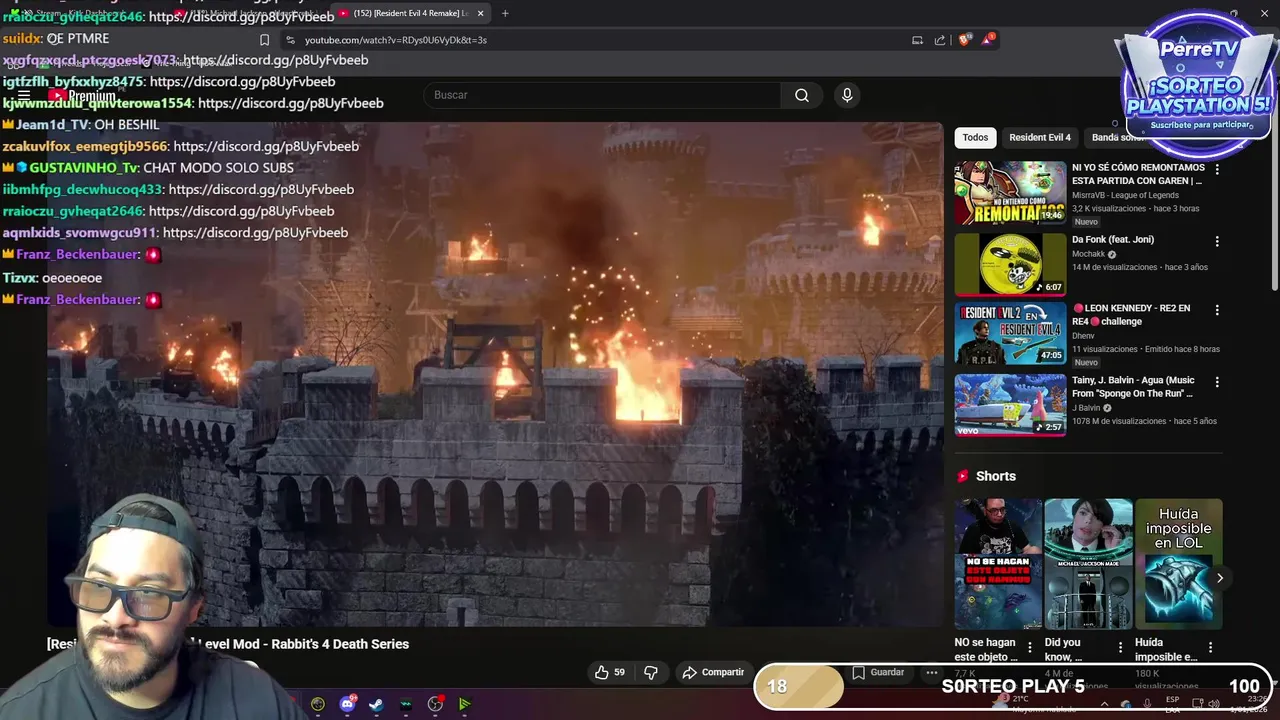Screen dimensions: 1280x720
Task: Click the green arrow taskbar app icon
Action: tap(464, 704)
